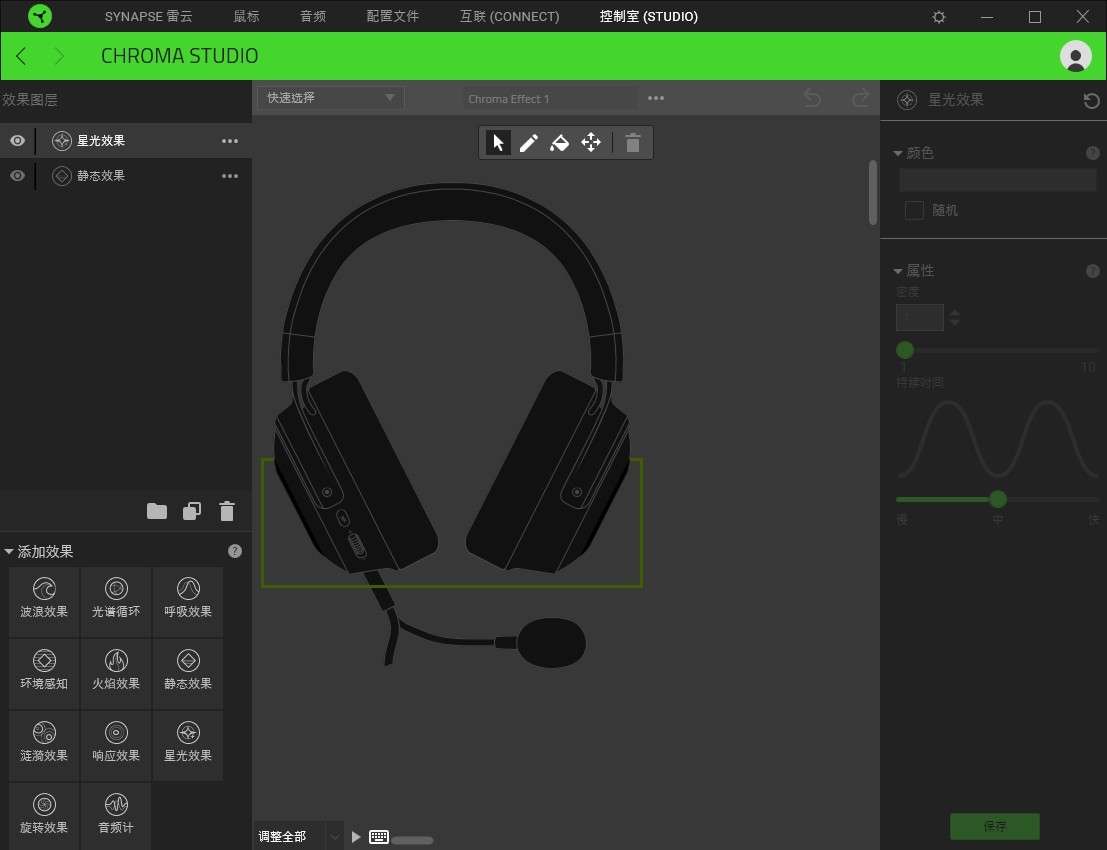Hide the 静态效果 layer

tap(18, 175)
